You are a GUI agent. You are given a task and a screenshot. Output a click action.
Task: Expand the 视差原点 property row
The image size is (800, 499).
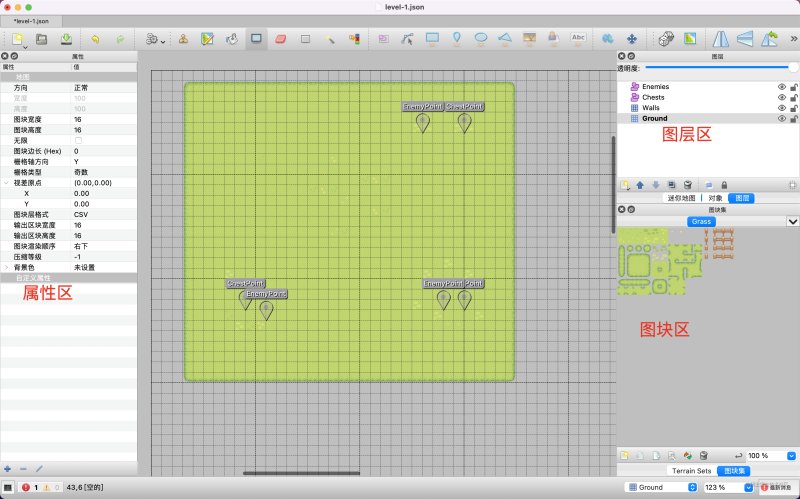[x=6, y=183]
